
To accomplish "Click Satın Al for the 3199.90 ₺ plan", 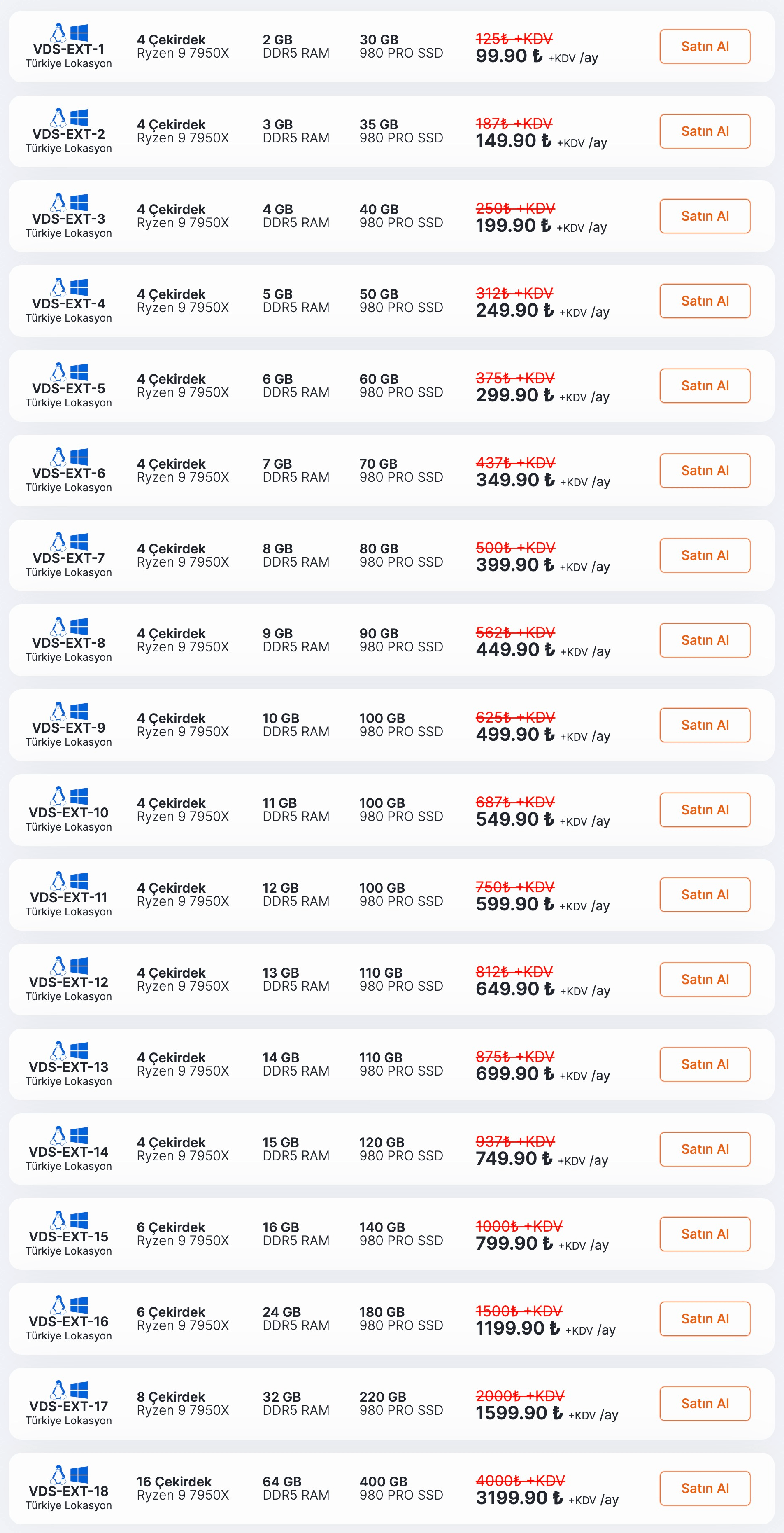I will (x=705, y=1489).
